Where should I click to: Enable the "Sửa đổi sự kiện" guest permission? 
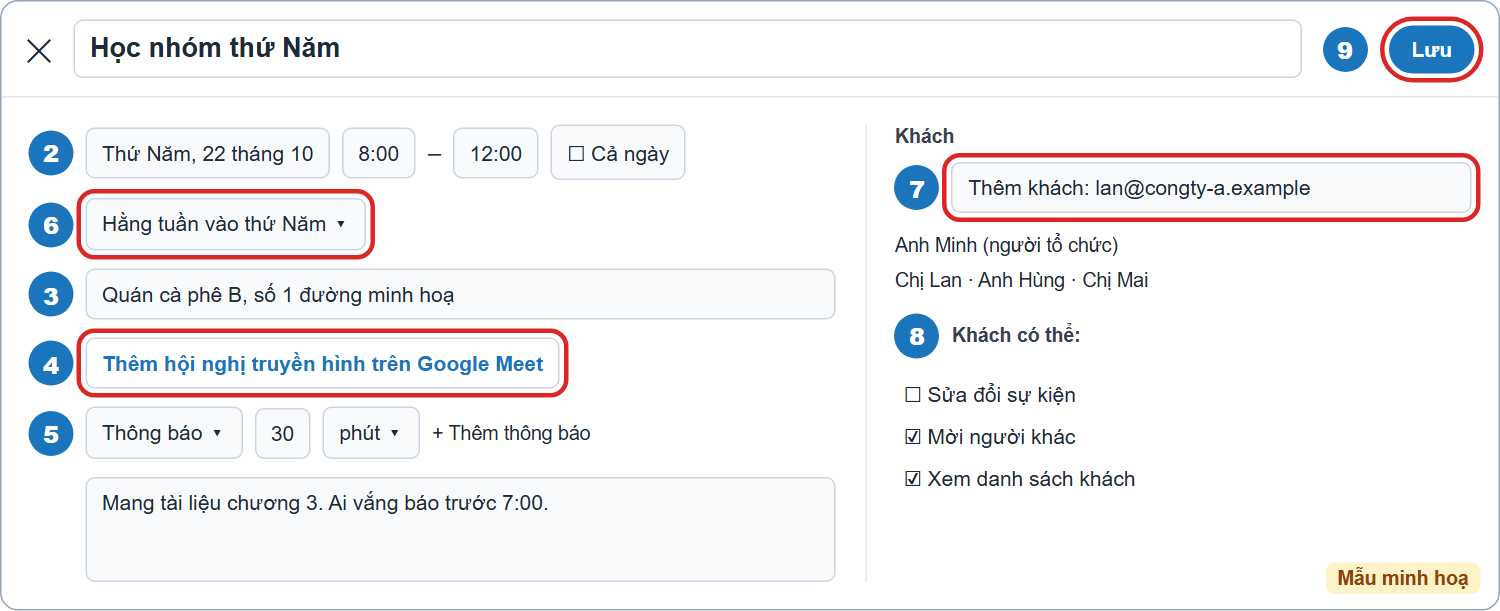913,395
